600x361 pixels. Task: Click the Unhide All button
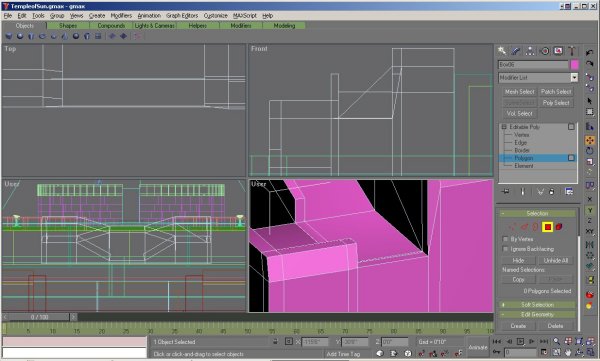tap(556, 260)
